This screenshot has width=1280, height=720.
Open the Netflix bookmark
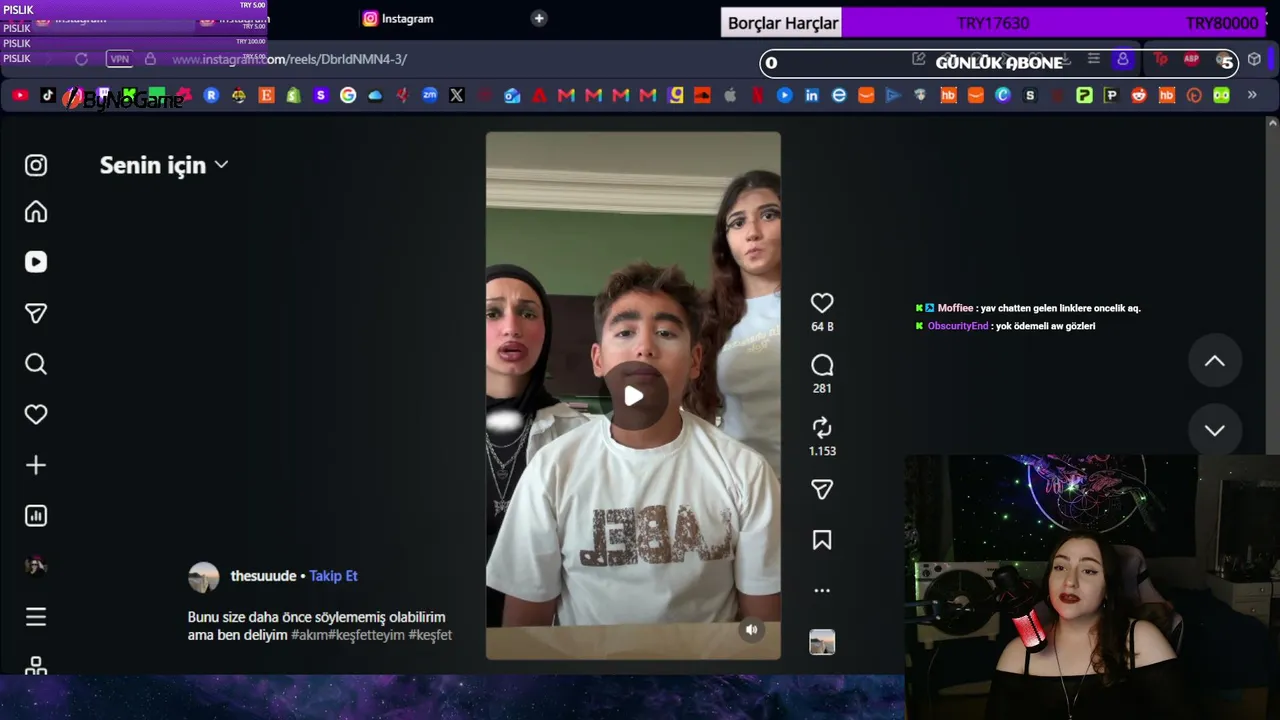[x=757, y=95]
